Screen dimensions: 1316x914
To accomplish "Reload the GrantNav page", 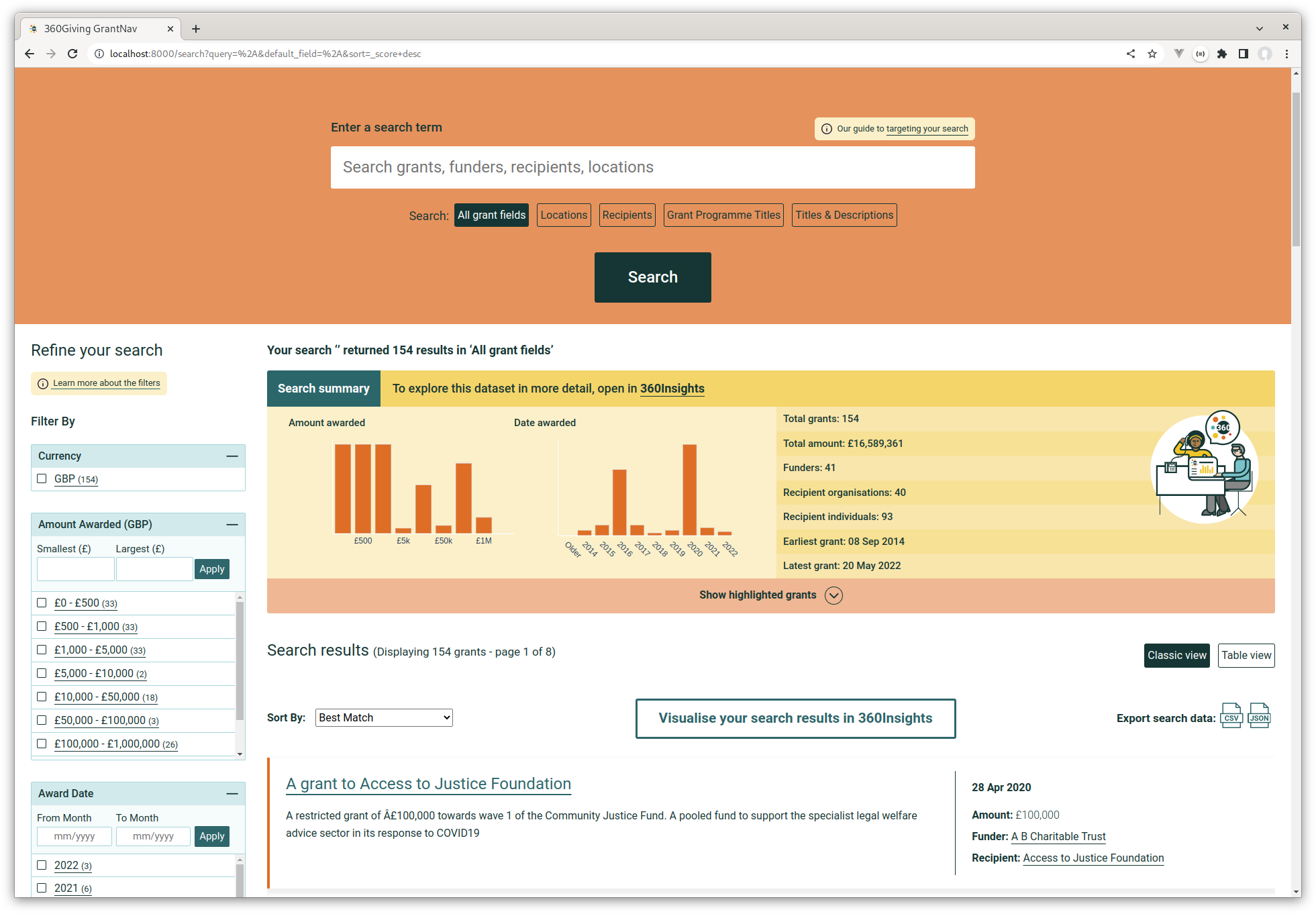I will point(72,54).
